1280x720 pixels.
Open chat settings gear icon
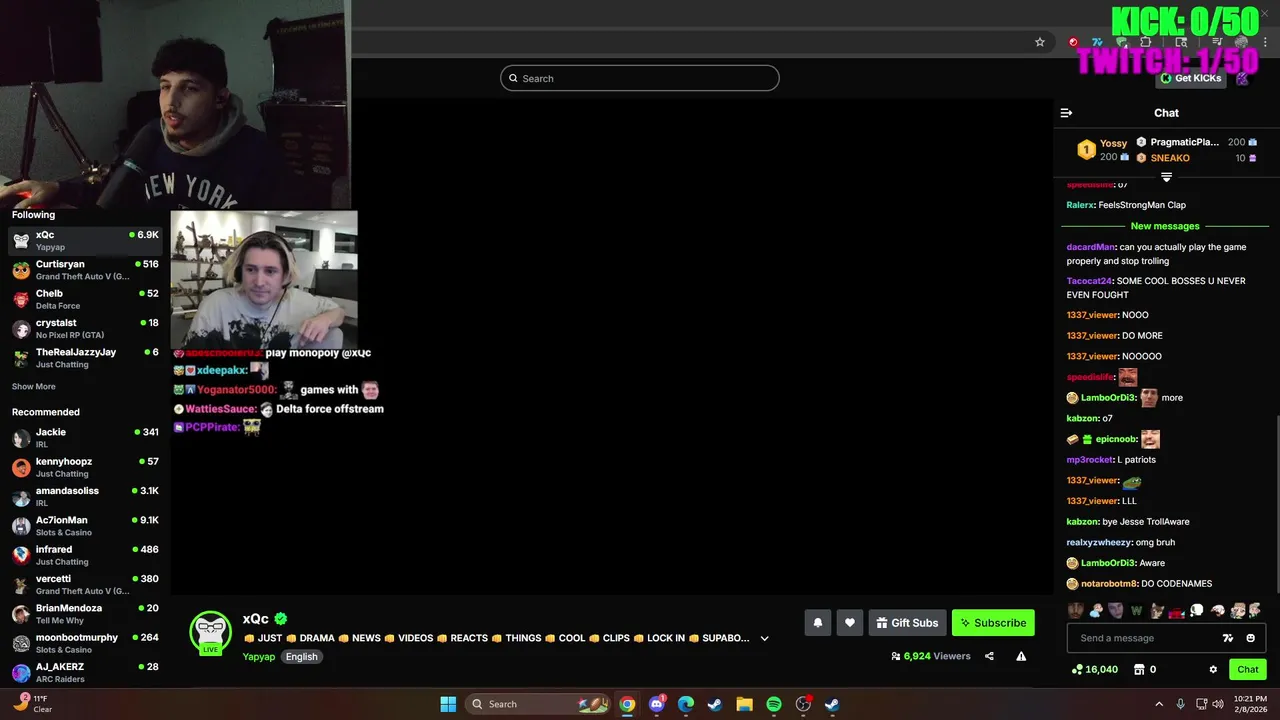click(x=1213, y=670)
